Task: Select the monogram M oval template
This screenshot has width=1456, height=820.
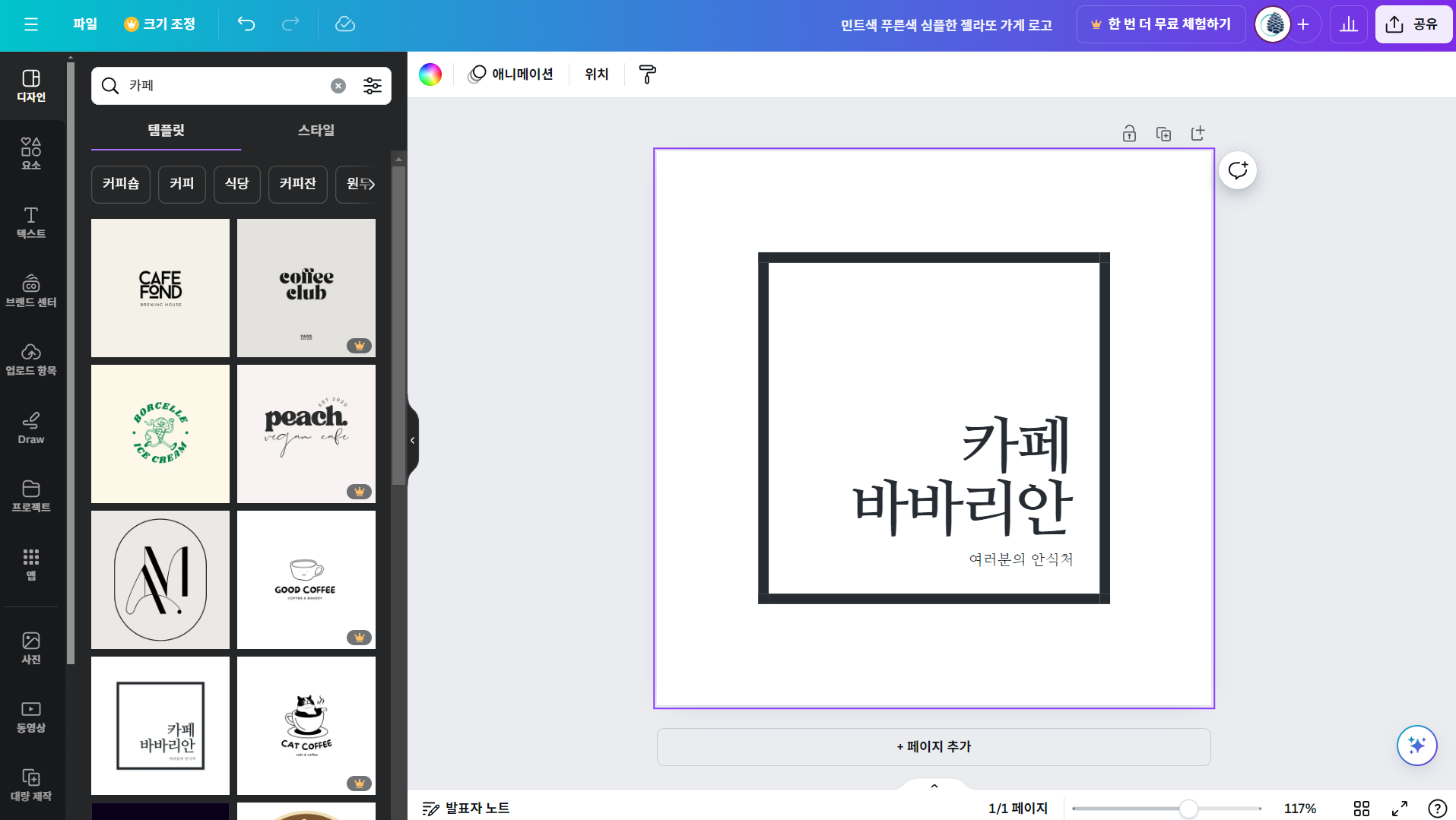Action: pos(160,580)
